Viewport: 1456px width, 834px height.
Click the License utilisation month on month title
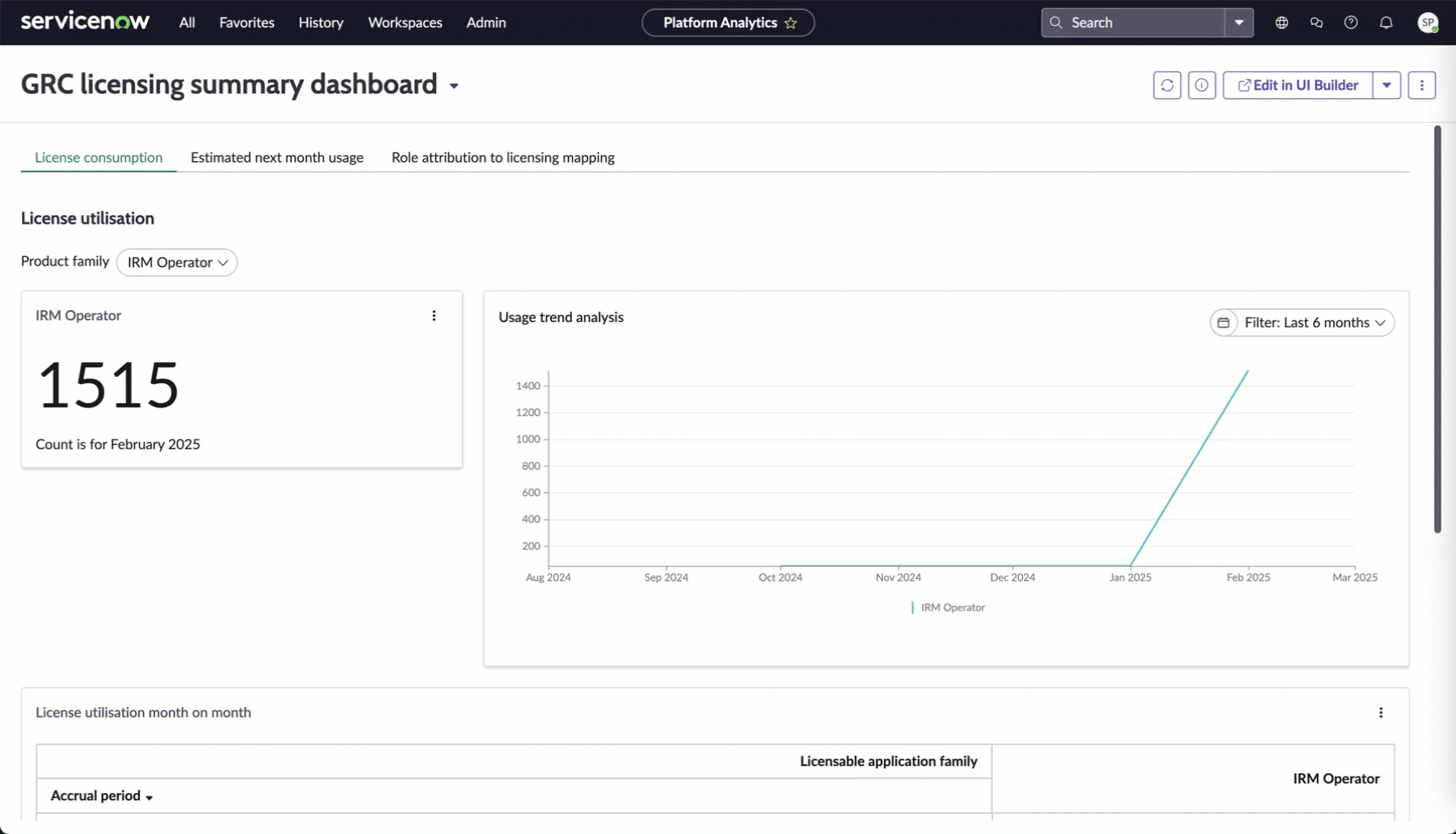click(x=144, y=713)
